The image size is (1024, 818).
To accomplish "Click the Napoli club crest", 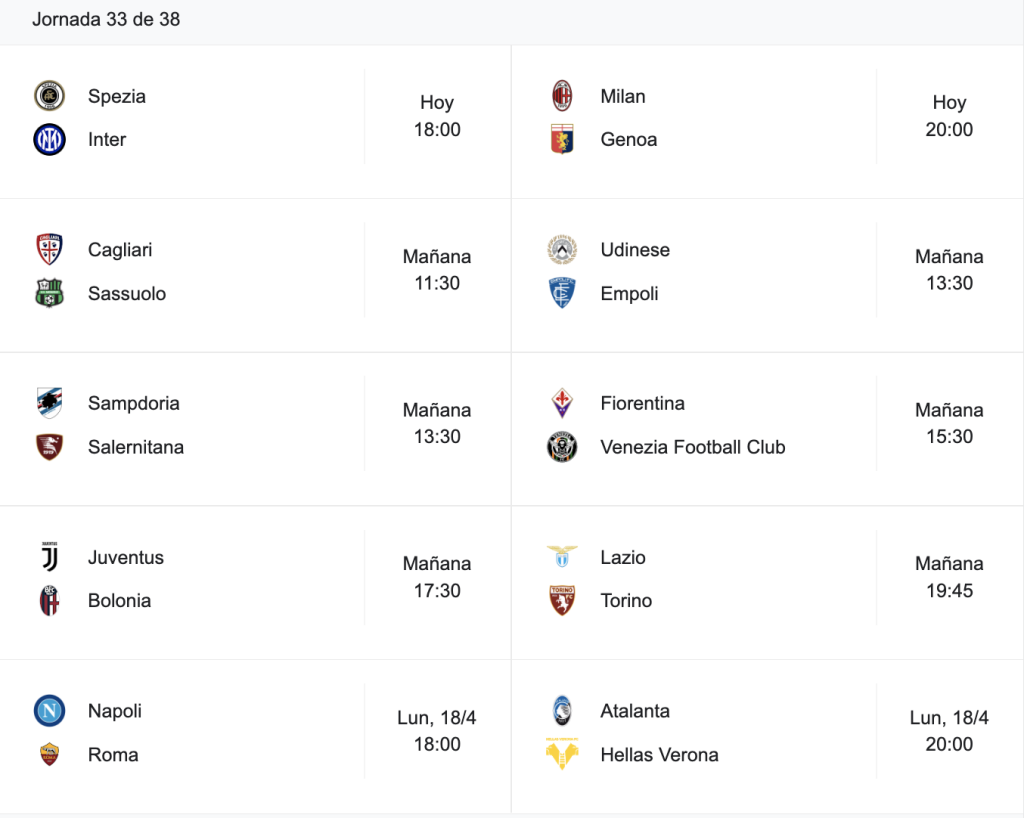I will tap(50, 711).
